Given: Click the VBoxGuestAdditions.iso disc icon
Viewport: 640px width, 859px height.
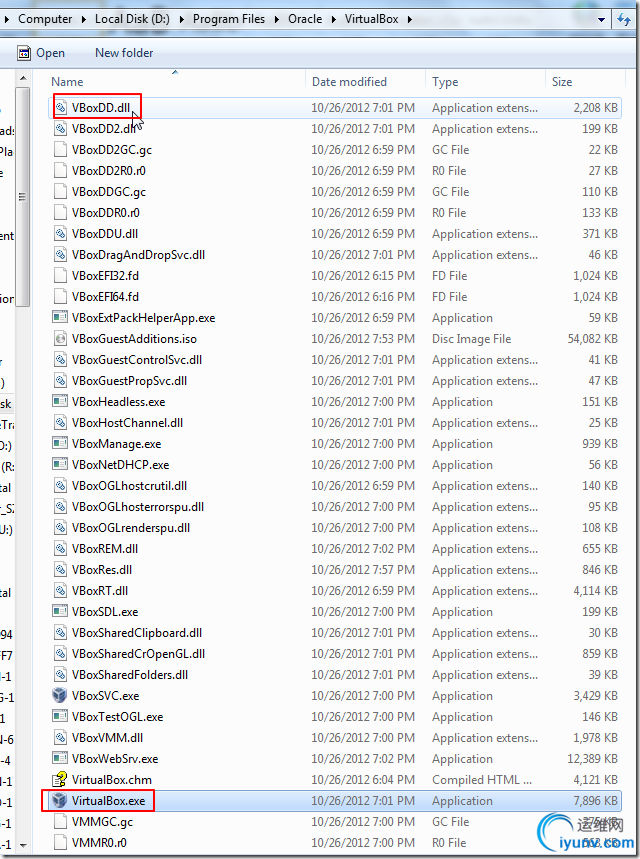Looking at the screenshot, I should coord(60,339).
